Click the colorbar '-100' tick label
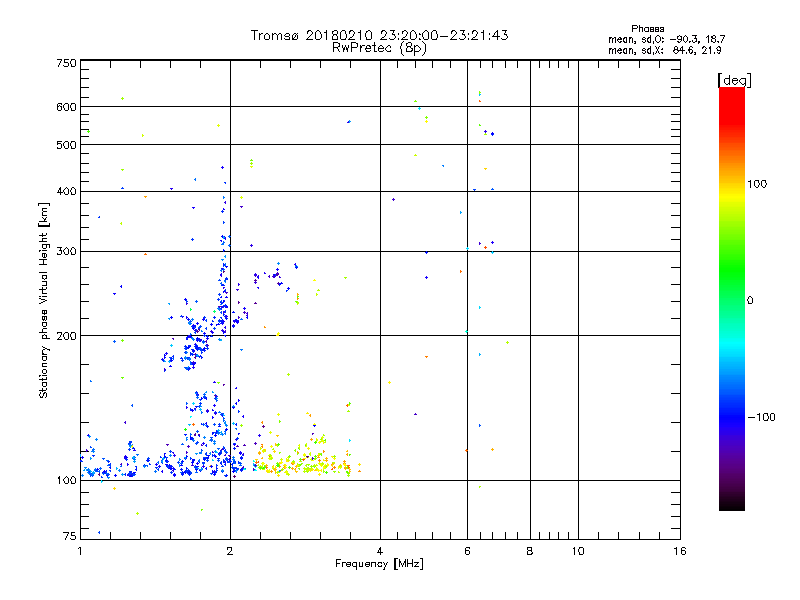The width and height of the screenshot is (800, 600). coord(761,417)
